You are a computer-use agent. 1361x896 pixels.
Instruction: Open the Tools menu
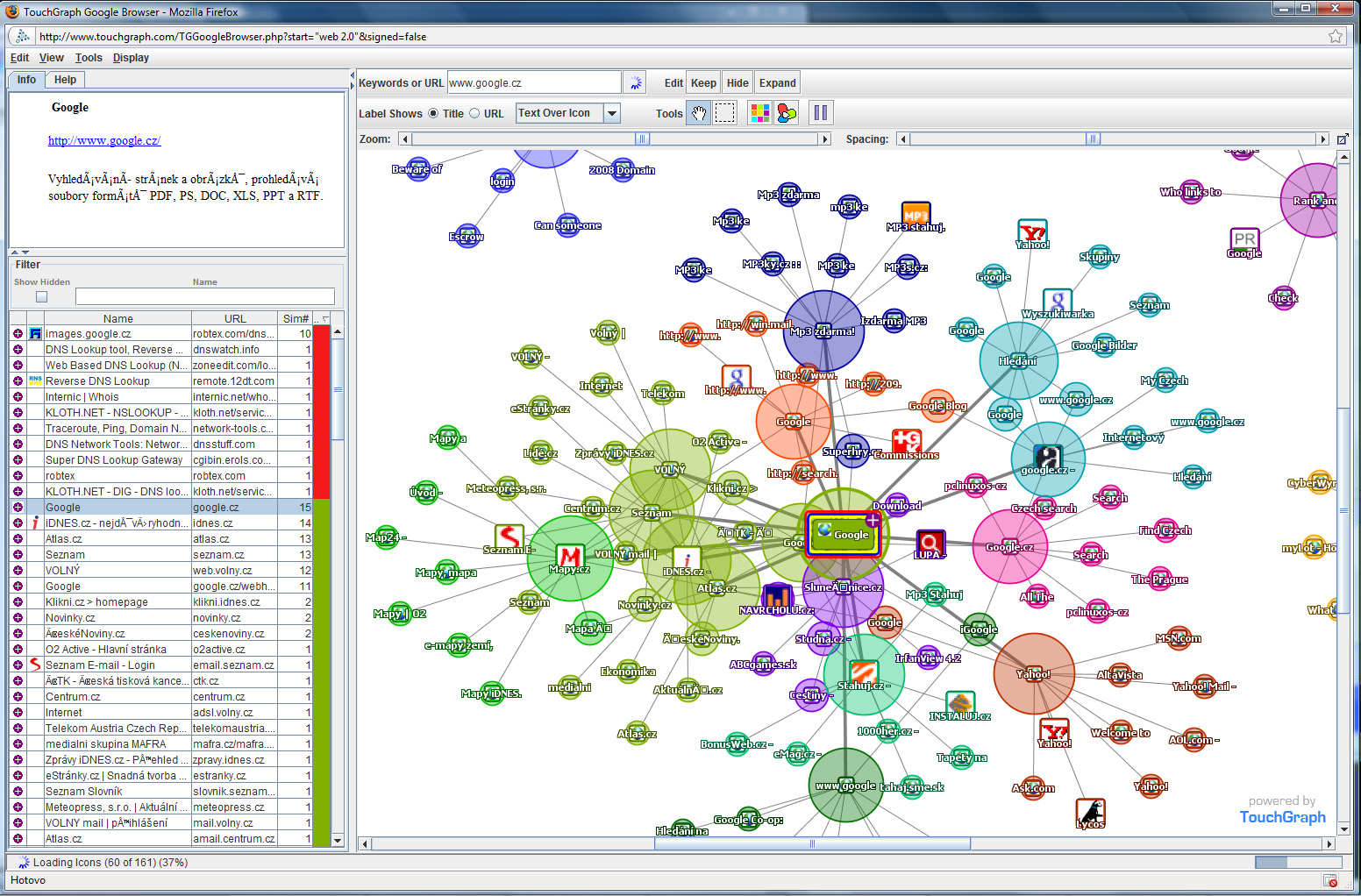tap(89, 58)
